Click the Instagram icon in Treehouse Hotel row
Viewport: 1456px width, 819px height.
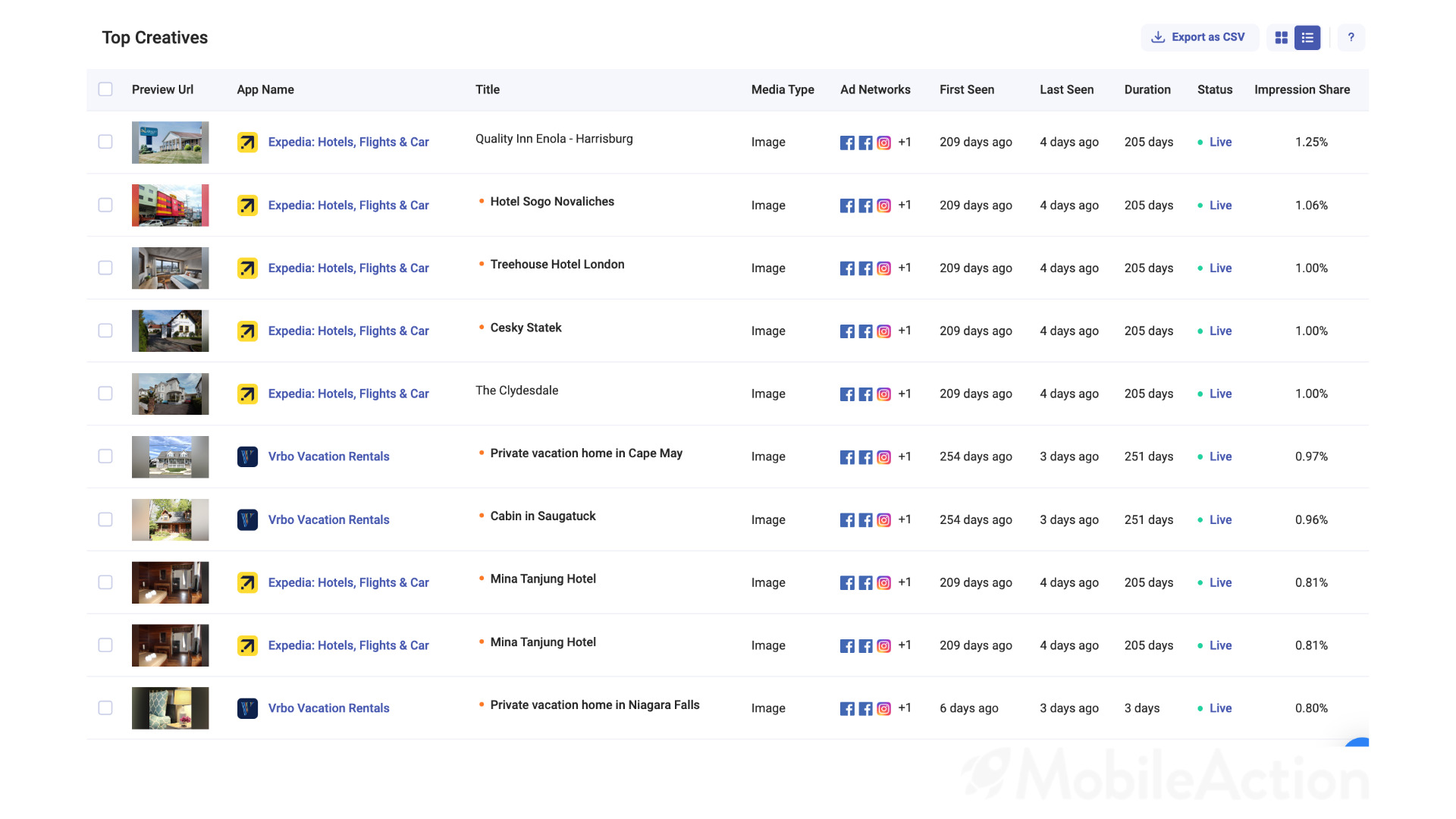[883, 268]
